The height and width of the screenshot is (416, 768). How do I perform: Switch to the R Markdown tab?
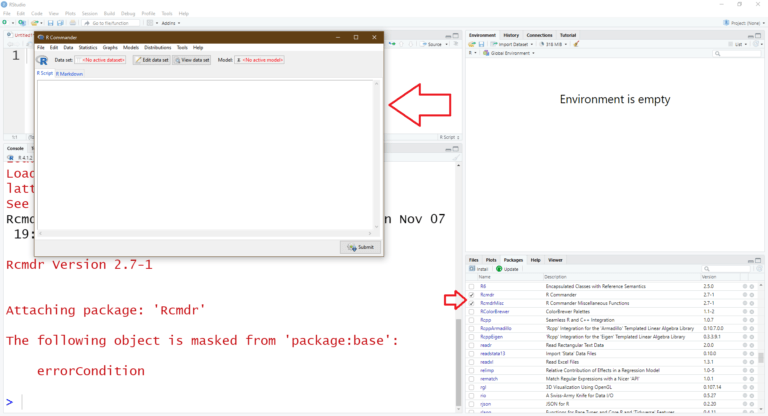point(70,73)
